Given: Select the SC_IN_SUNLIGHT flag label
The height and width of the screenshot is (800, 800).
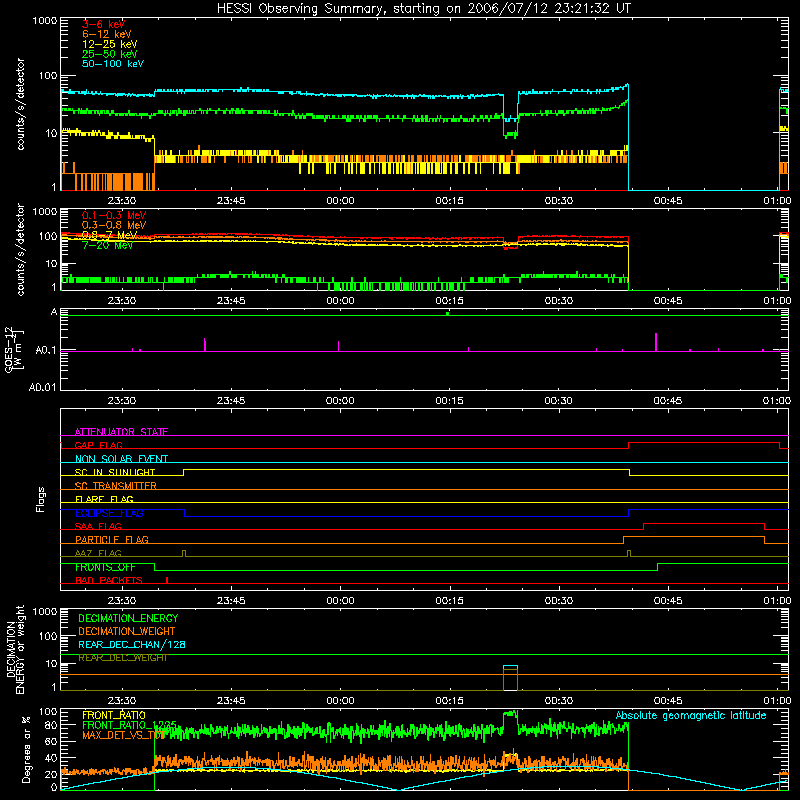Looking at the screenshot, I should coord(115,472).
